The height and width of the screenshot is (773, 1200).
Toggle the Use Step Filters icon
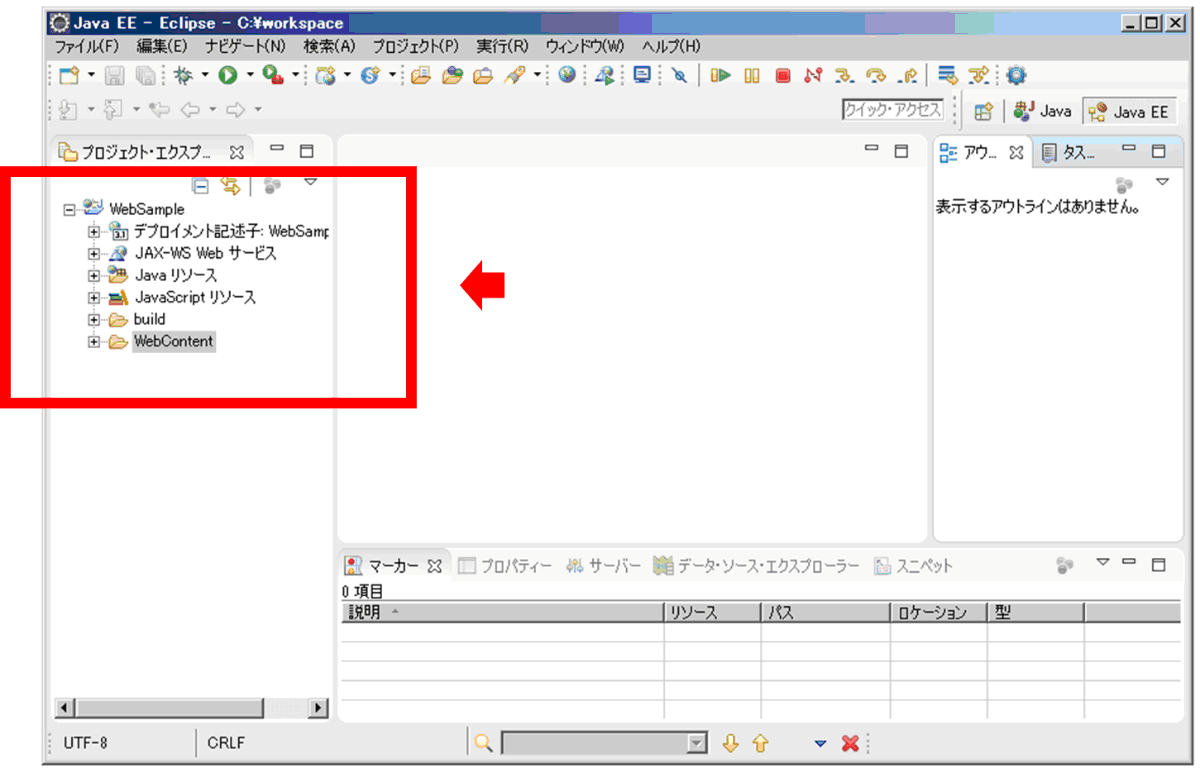(x=980, y=75)
